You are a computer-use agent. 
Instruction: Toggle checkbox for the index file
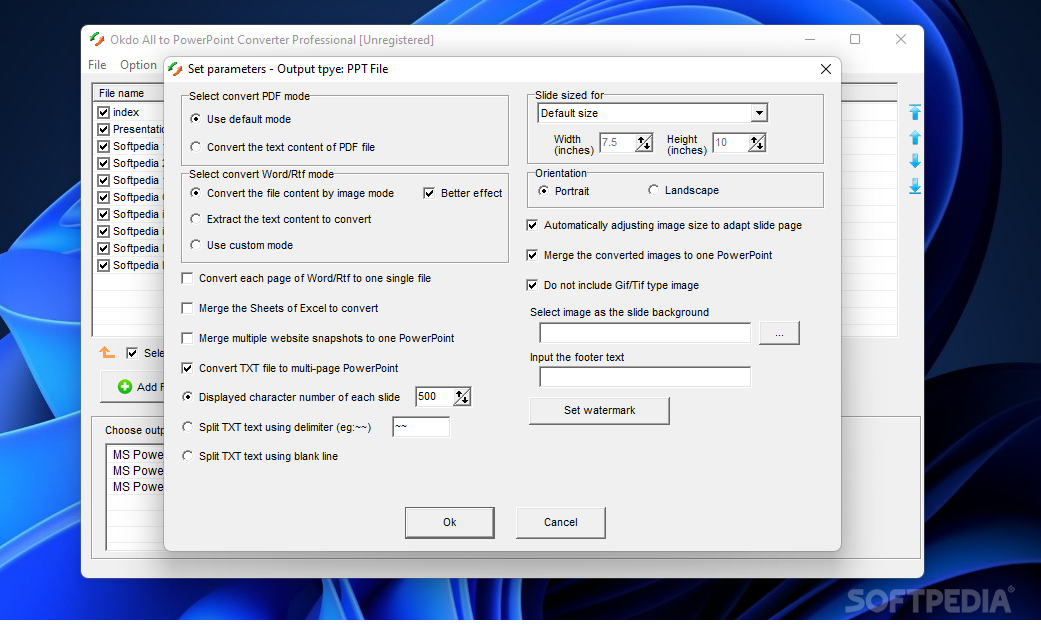(x=103, y=112)
